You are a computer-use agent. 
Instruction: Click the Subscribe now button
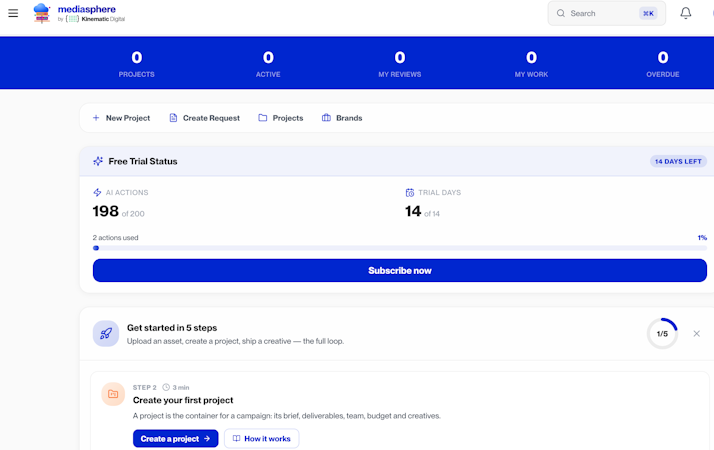(400, 271)
